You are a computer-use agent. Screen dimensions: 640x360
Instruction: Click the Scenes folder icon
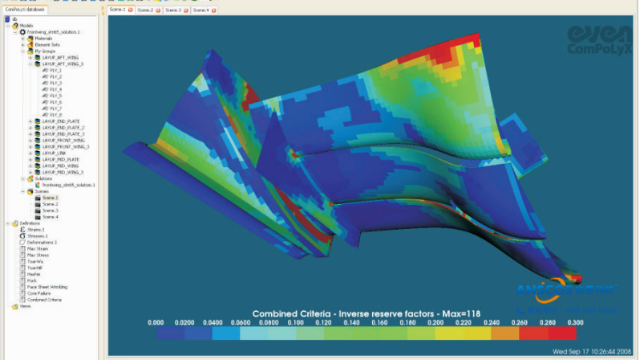click(30, 191)
